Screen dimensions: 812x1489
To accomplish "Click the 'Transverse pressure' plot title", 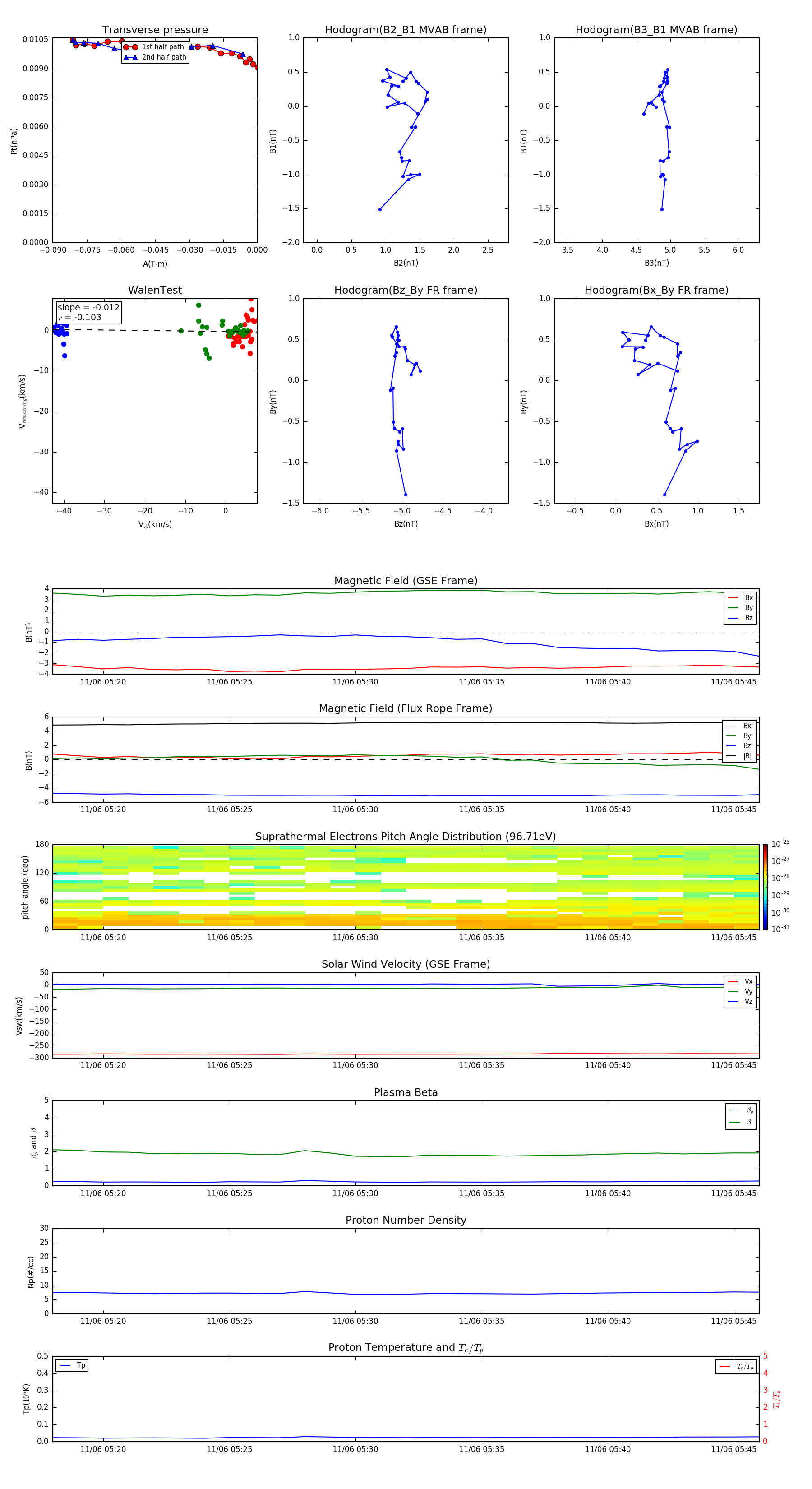I will tap(155, 30).
